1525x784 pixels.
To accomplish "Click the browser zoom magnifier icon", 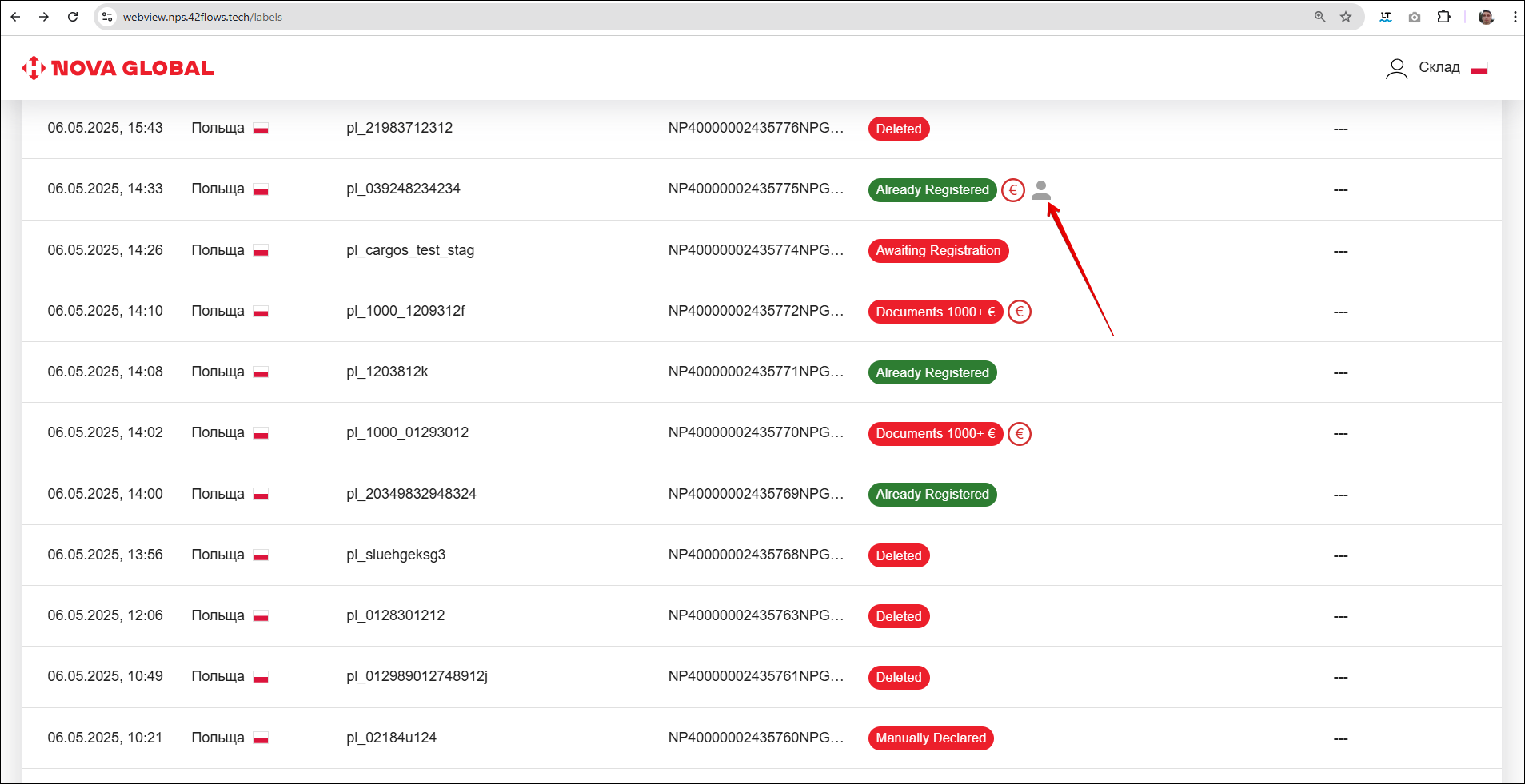I will pyautogui.click(x=1319, y=17).
